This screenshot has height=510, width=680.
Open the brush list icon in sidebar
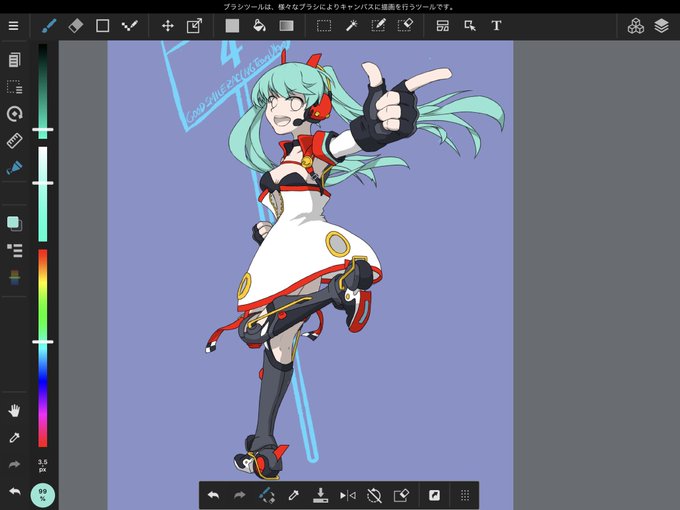tap(14, 250)
